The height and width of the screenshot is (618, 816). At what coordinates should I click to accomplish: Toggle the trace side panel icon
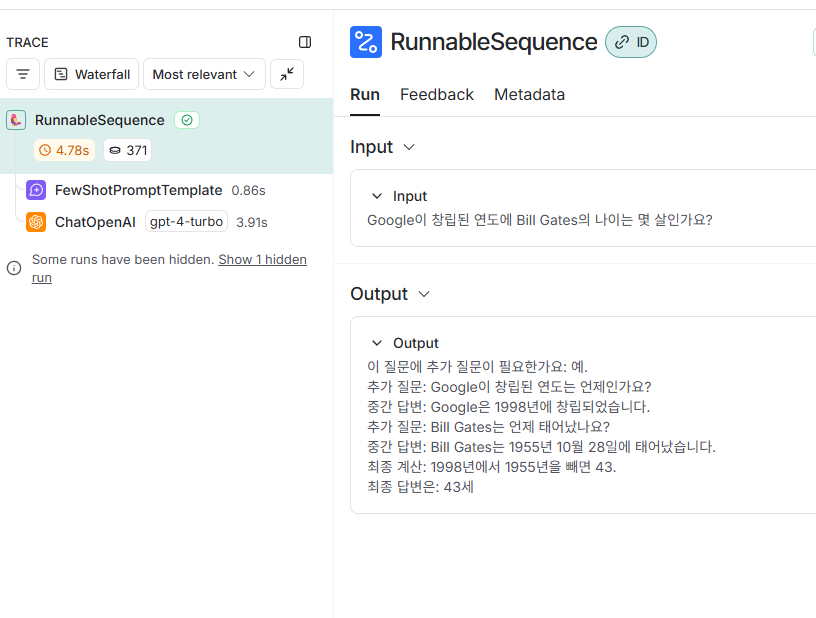point(305,42)
